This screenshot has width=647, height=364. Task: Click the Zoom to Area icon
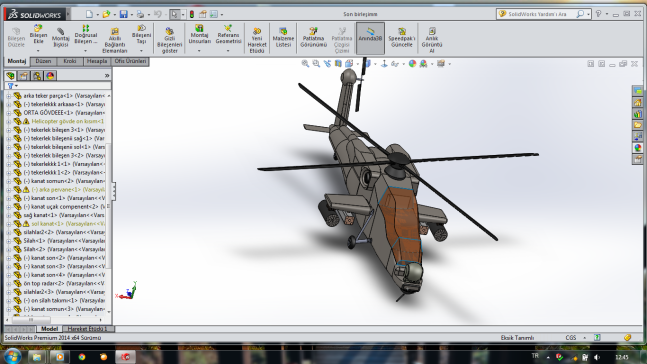point(316,64)
